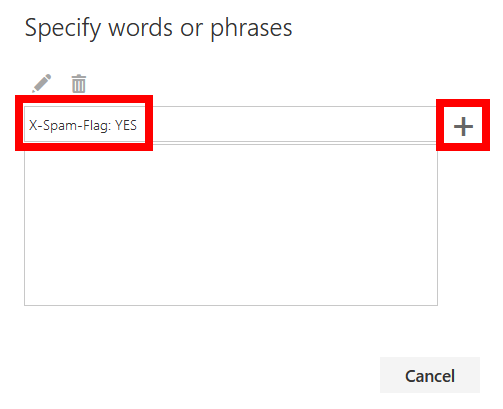Remove the selected phrase using the trash icon
Image resolution: width=503 pixels, height=409 pixels.
79,83
